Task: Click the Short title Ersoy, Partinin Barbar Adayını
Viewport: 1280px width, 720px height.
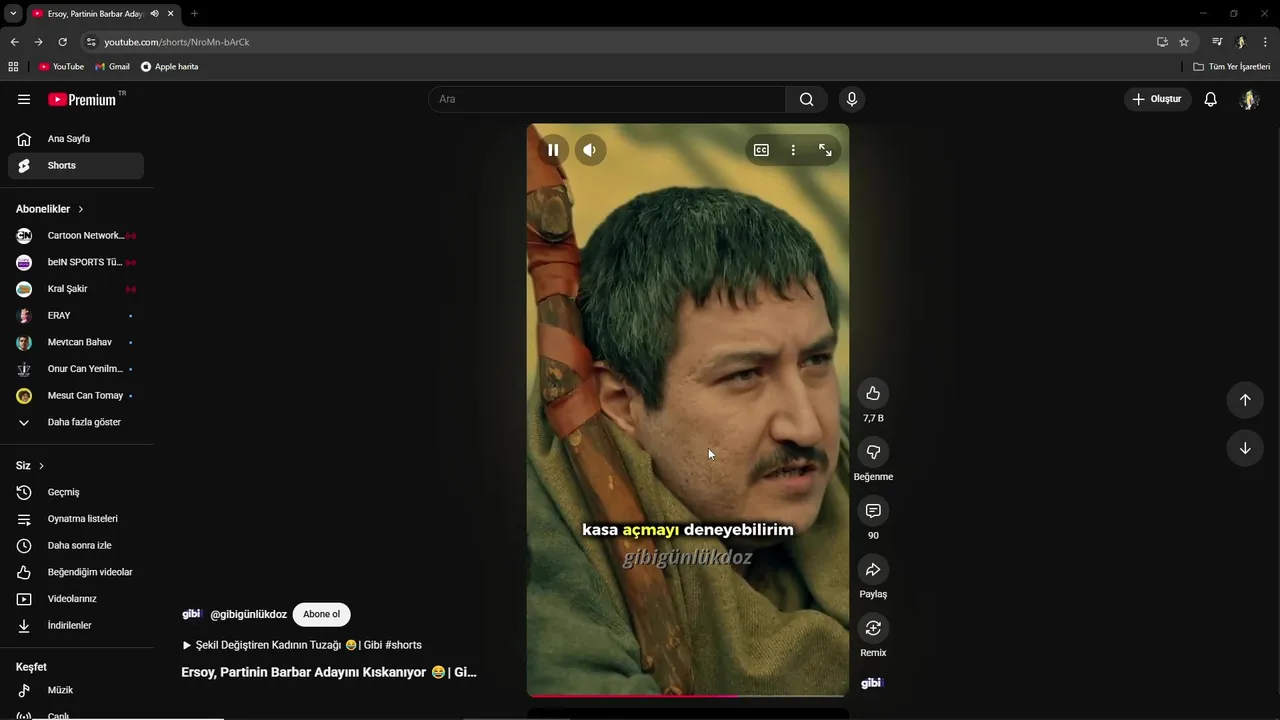Action: 329,672
